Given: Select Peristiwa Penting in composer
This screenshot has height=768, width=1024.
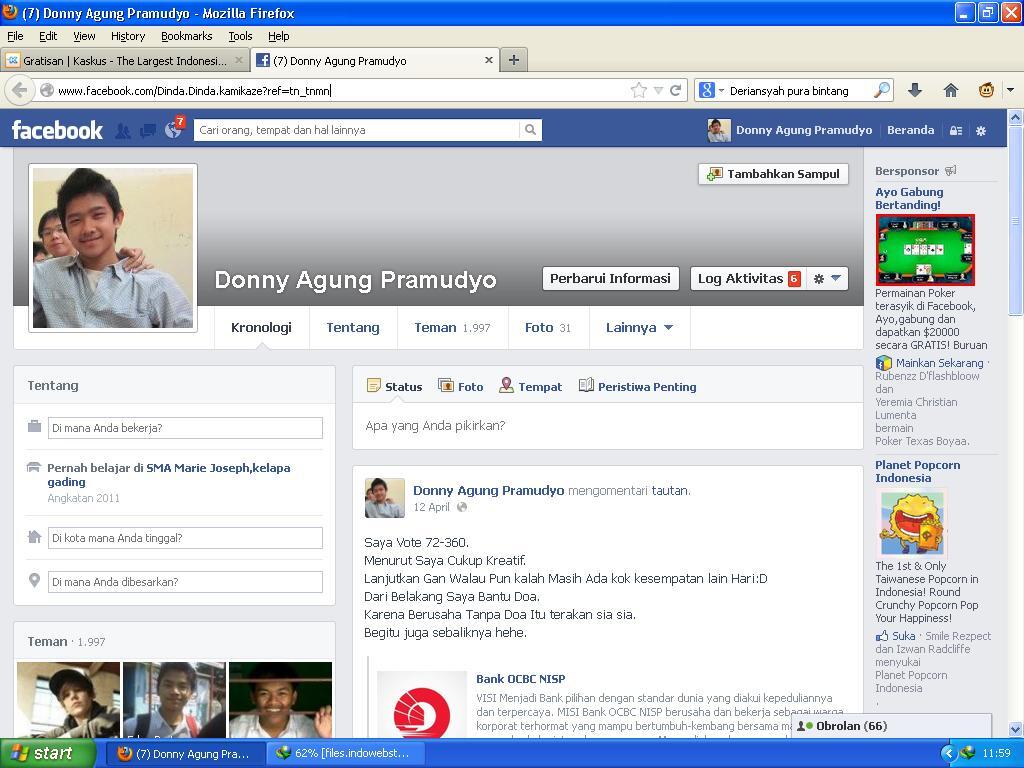Looking at the screenshot, I should (x=637, y=387).
